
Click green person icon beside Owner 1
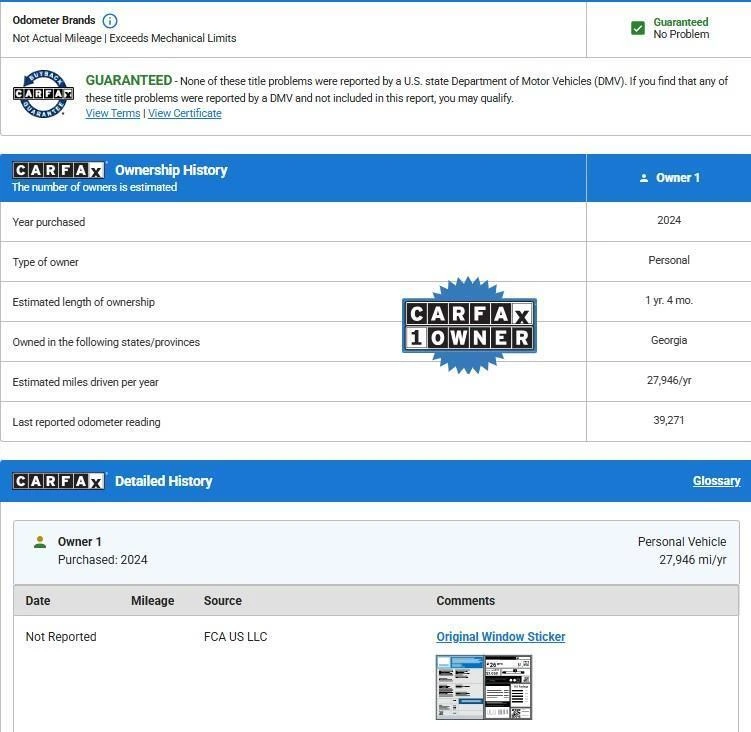point(40,542)
